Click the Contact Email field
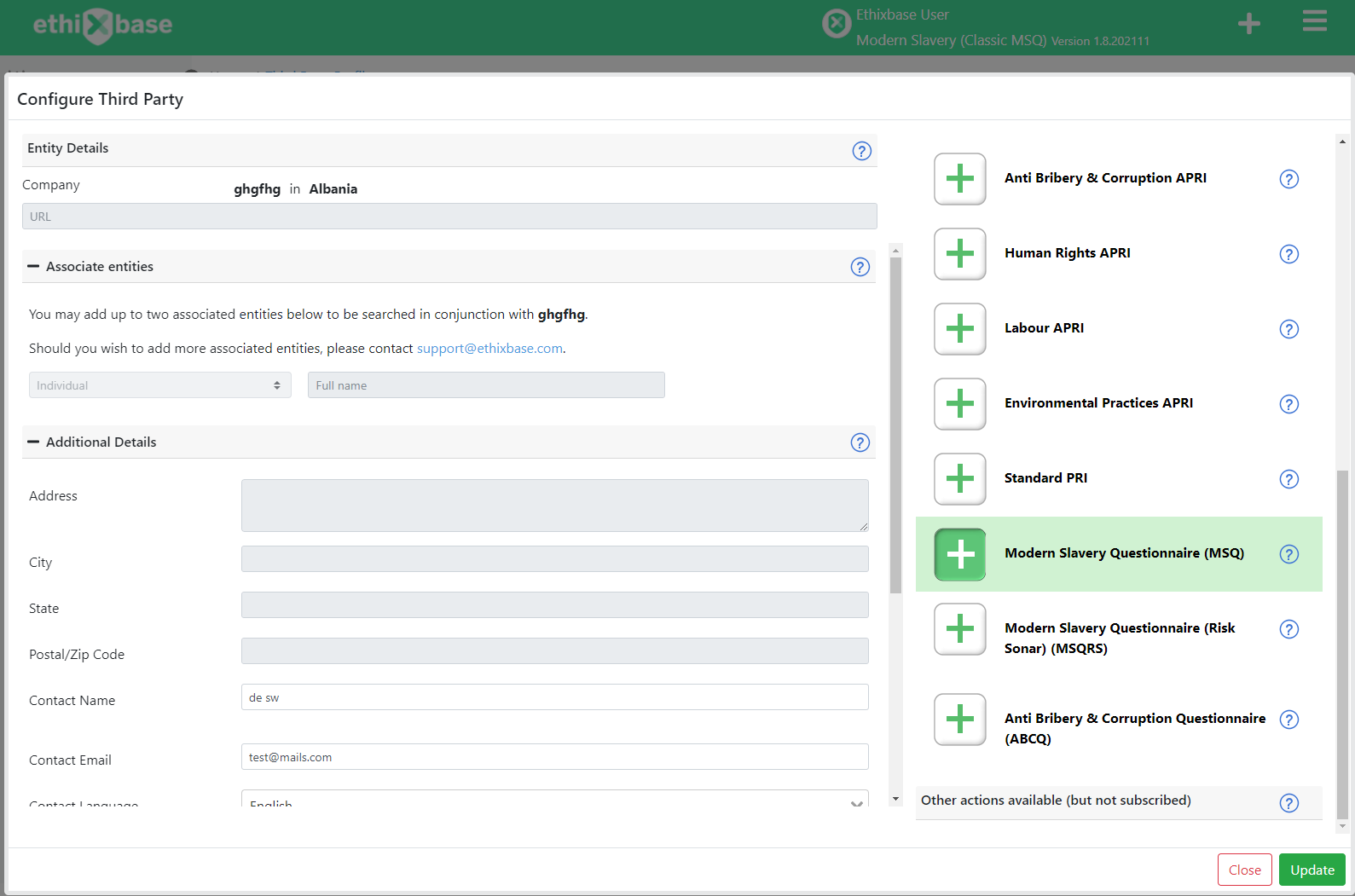 tap(555, 757)
